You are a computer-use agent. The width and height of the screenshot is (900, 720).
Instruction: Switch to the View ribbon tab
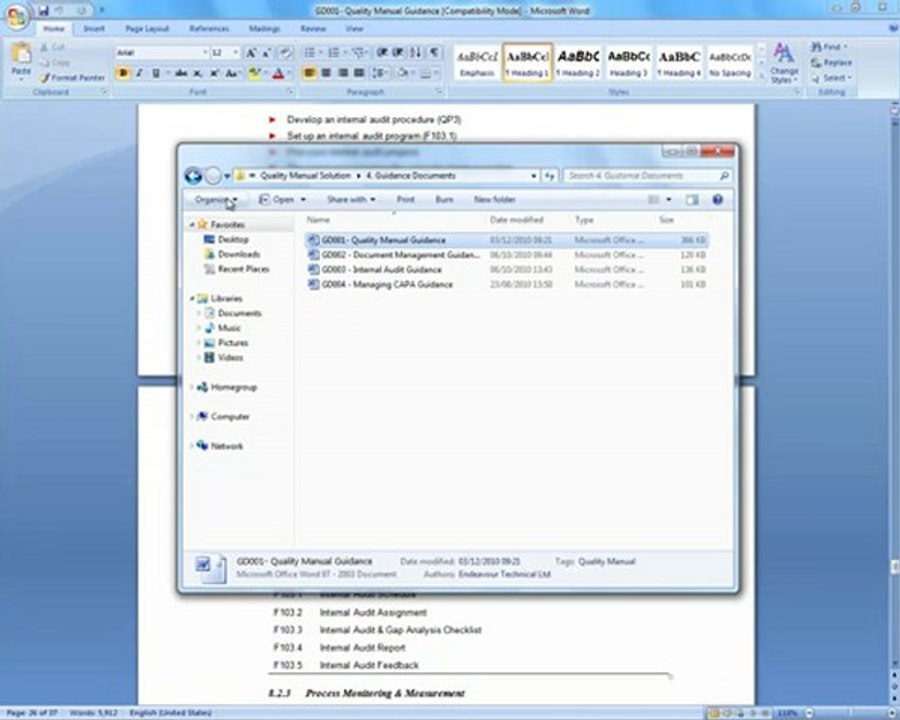pos(354,28)
